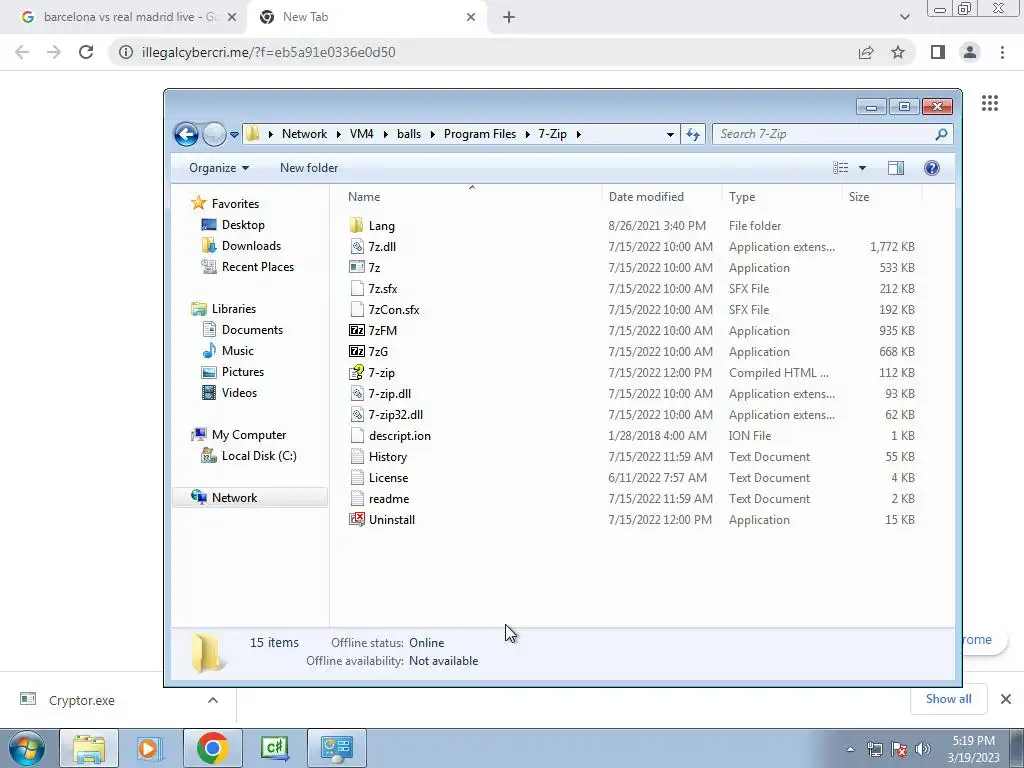This screenshot has height=768, width=1024.
Task: Open a new Chrome tab
Action: click(x=509, y=18)
